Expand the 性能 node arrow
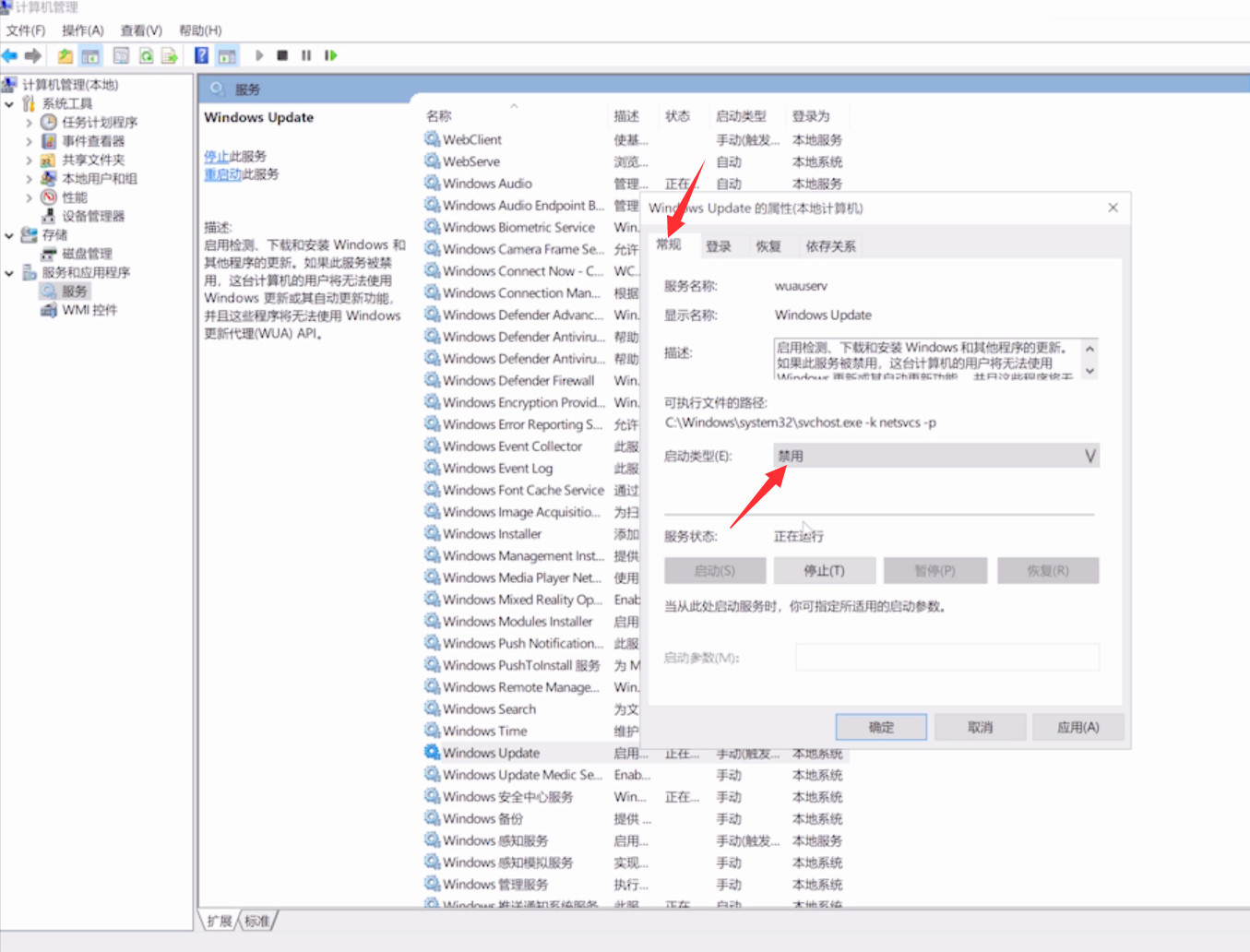The image size is (1250, 952). (x=30, y=197)
